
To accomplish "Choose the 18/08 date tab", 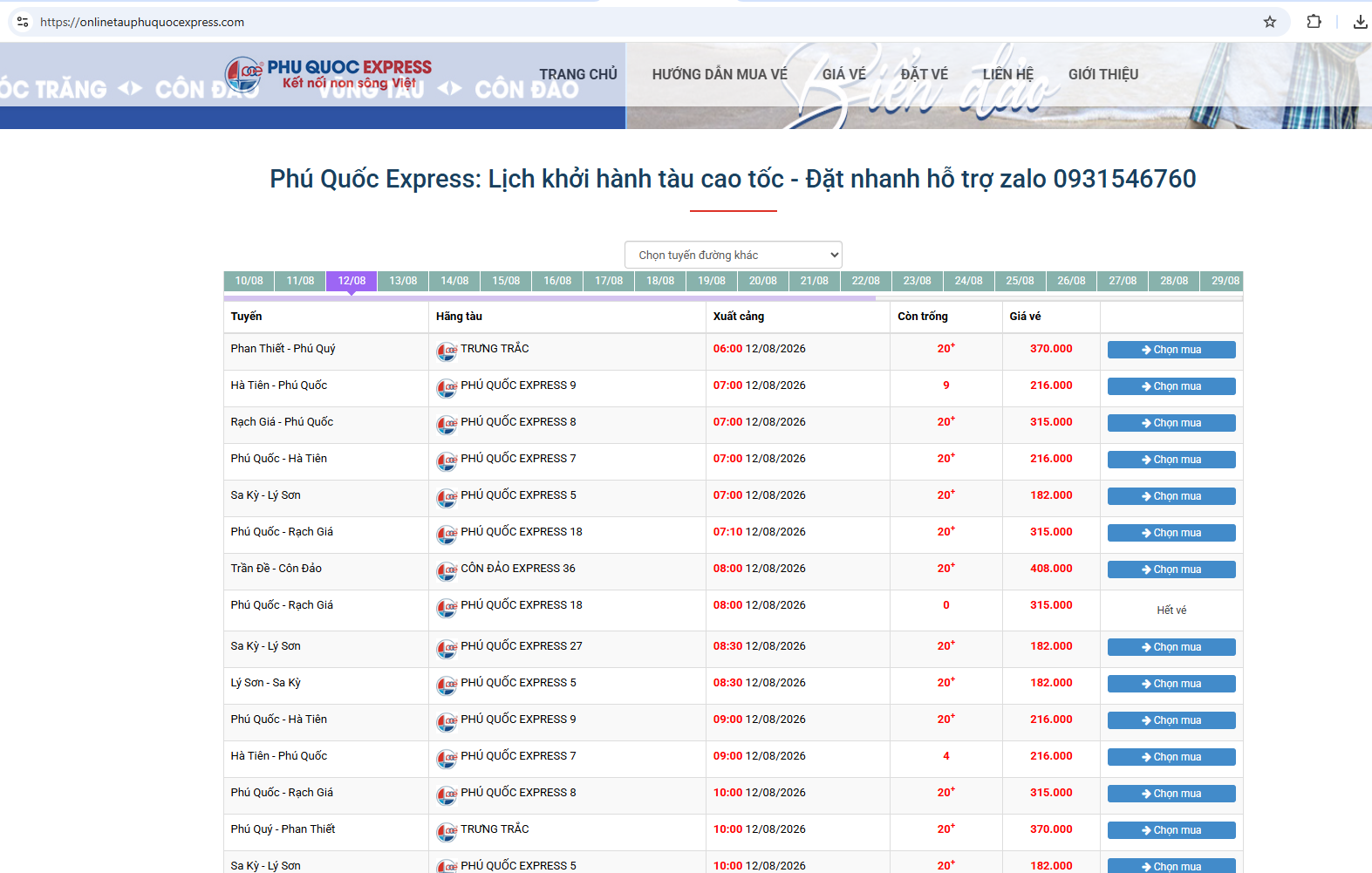I will tap(660, 281).
